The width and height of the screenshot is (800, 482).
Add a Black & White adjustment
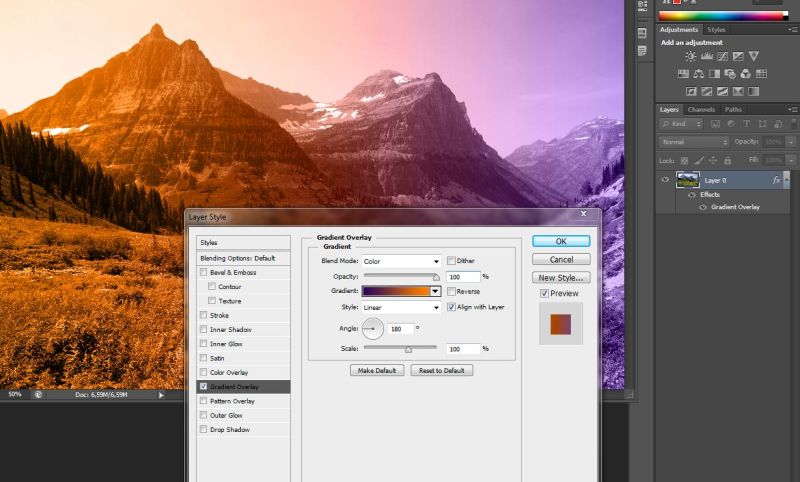(714, 74)
